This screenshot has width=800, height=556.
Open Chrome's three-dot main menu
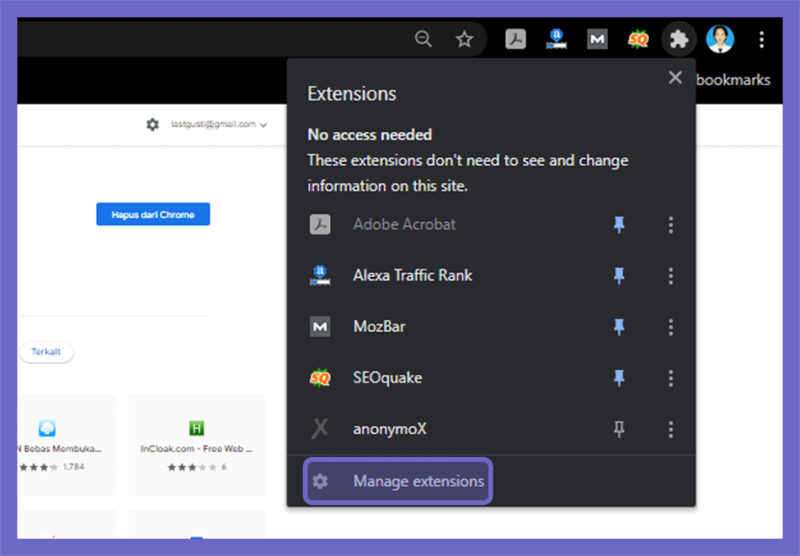tap(761, 39)
